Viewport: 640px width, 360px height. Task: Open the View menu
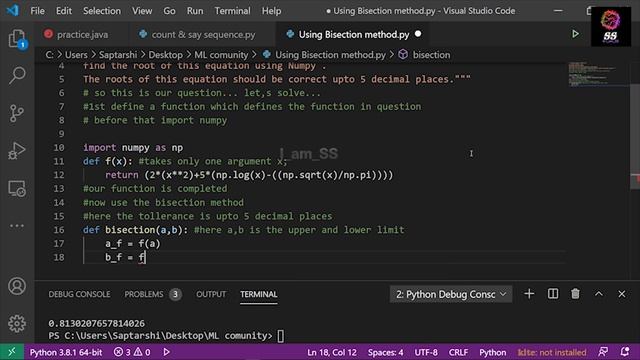(142, 11)
